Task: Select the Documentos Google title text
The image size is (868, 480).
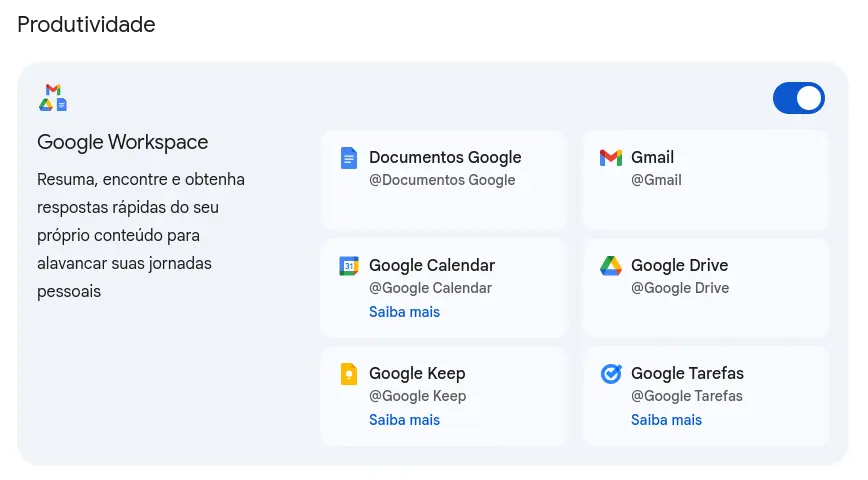Action: pyautogui.click(x=445, y=157)
